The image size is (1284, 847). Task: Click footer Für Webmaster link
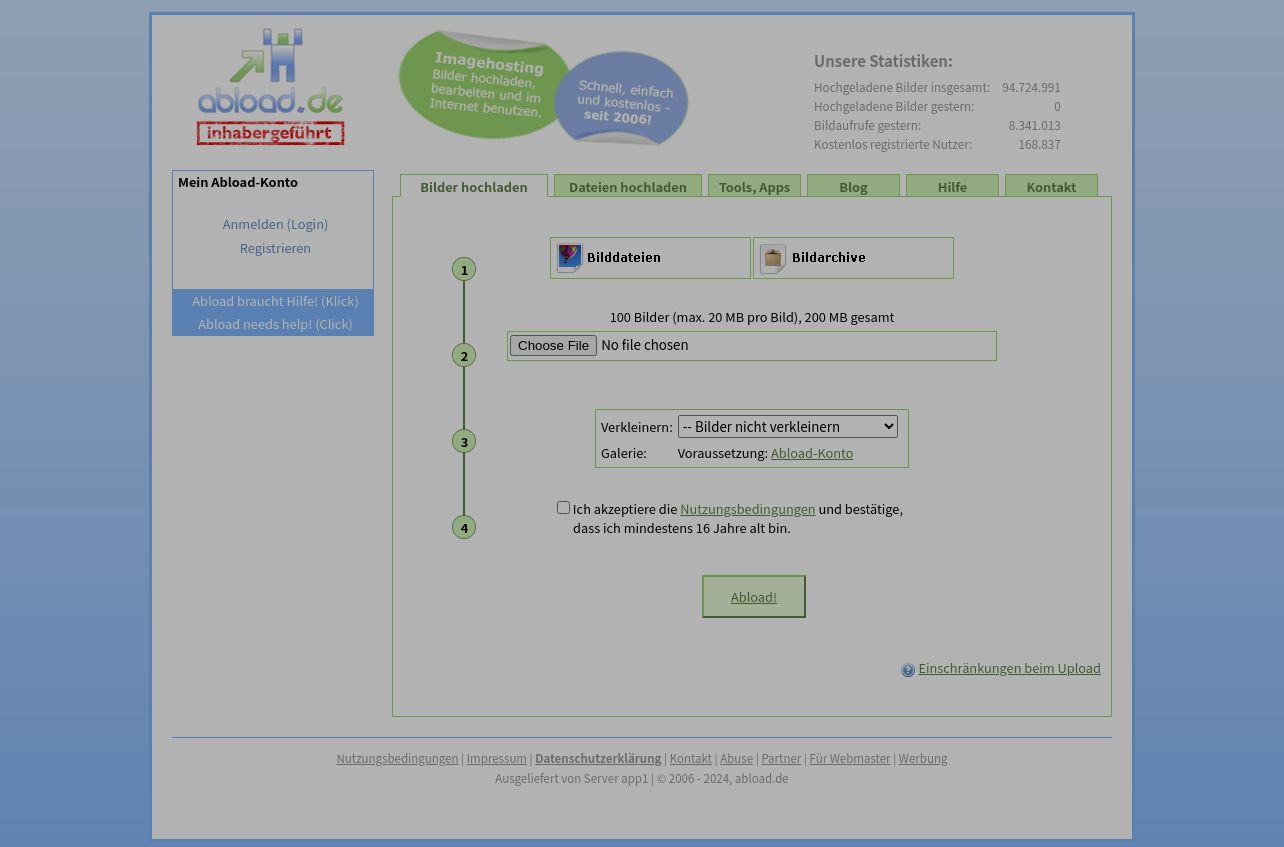(x=850, y=759)
